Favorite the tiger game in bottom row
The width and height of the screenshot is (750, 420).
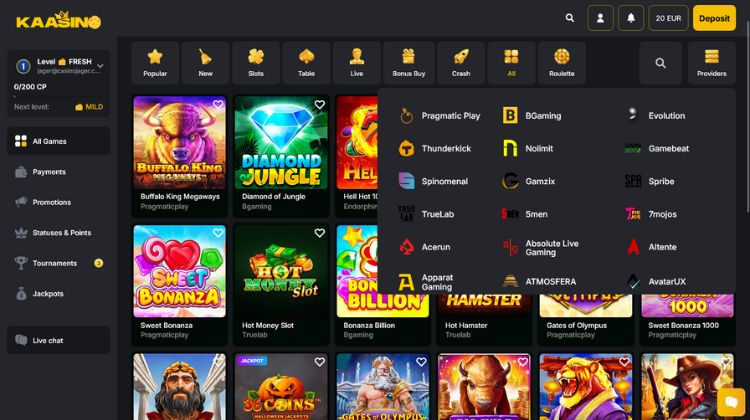click(624, 362)
